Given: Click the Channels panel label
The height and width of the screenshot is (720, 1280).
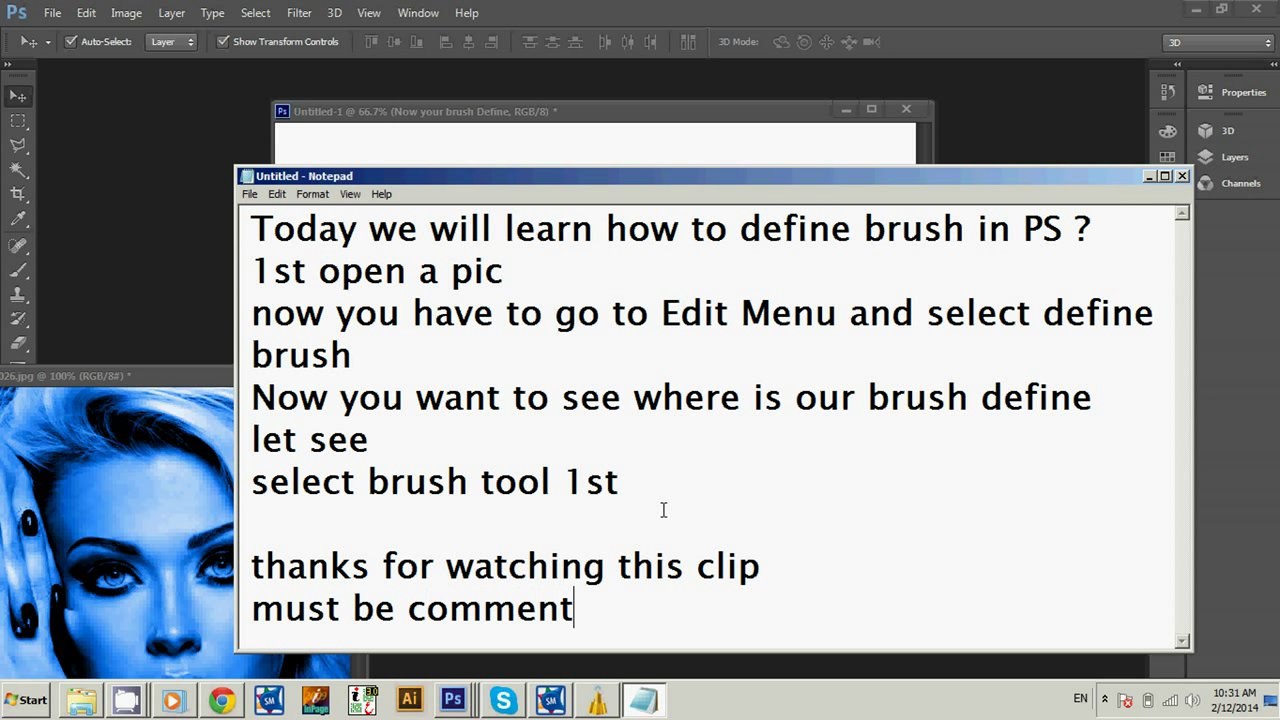Looking at the screenshot, I should tap(1240, 183).
